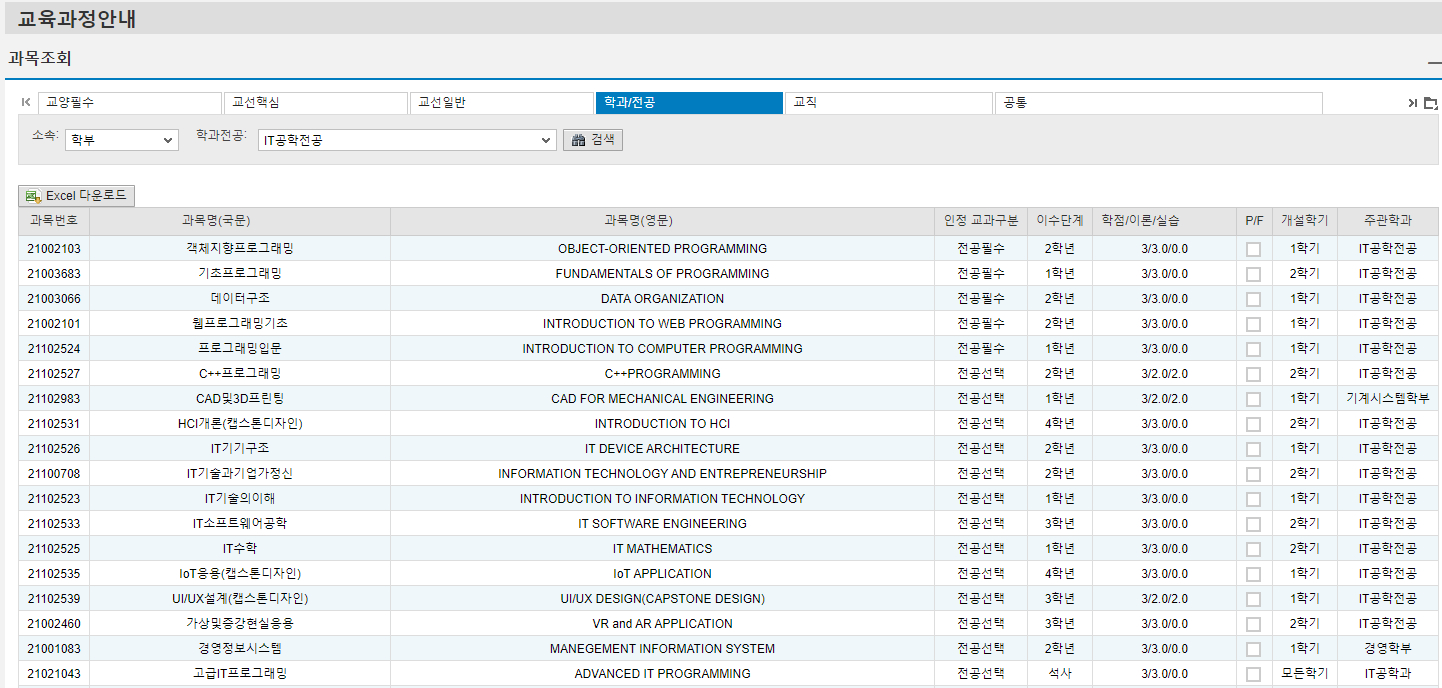Image resolution: width=1442 pixels, height=688 pixels.
Task: Tick the P/F checkbox for C++프로그래밍
Action: click(x=1253, y=374)
